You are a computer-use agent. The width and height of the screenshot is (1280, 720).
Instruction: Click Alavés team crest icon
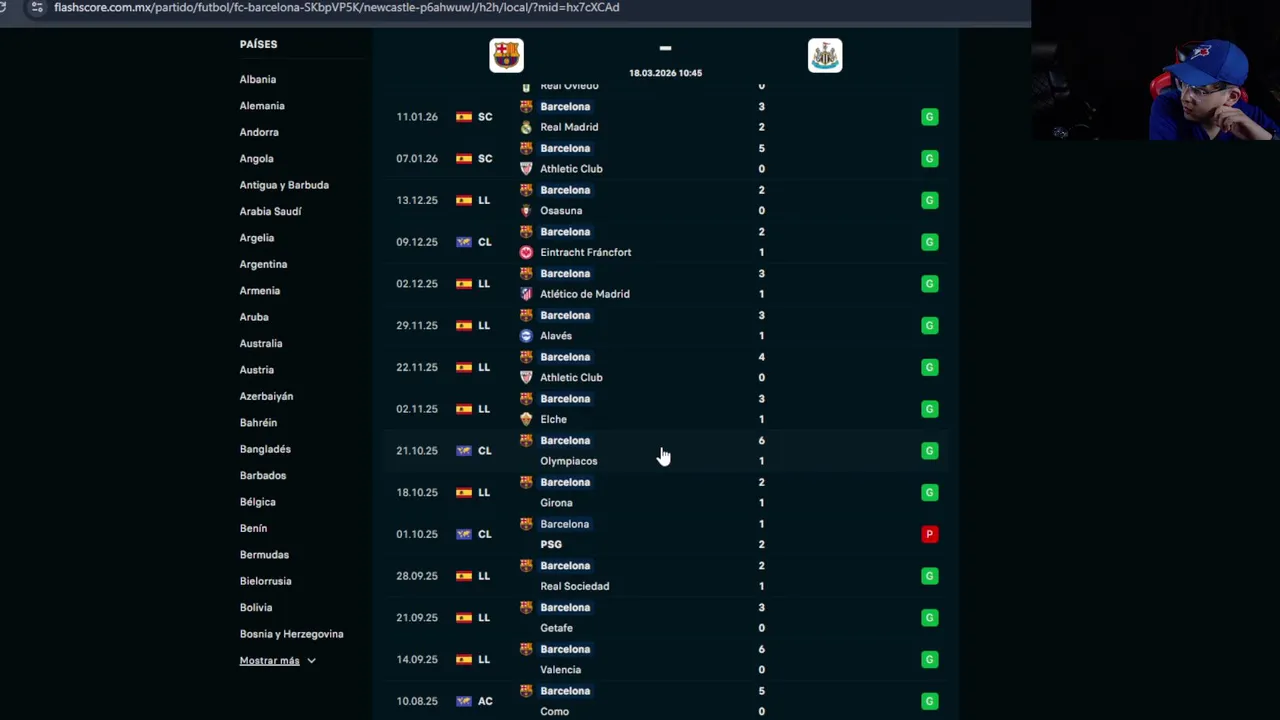point(526,336)
